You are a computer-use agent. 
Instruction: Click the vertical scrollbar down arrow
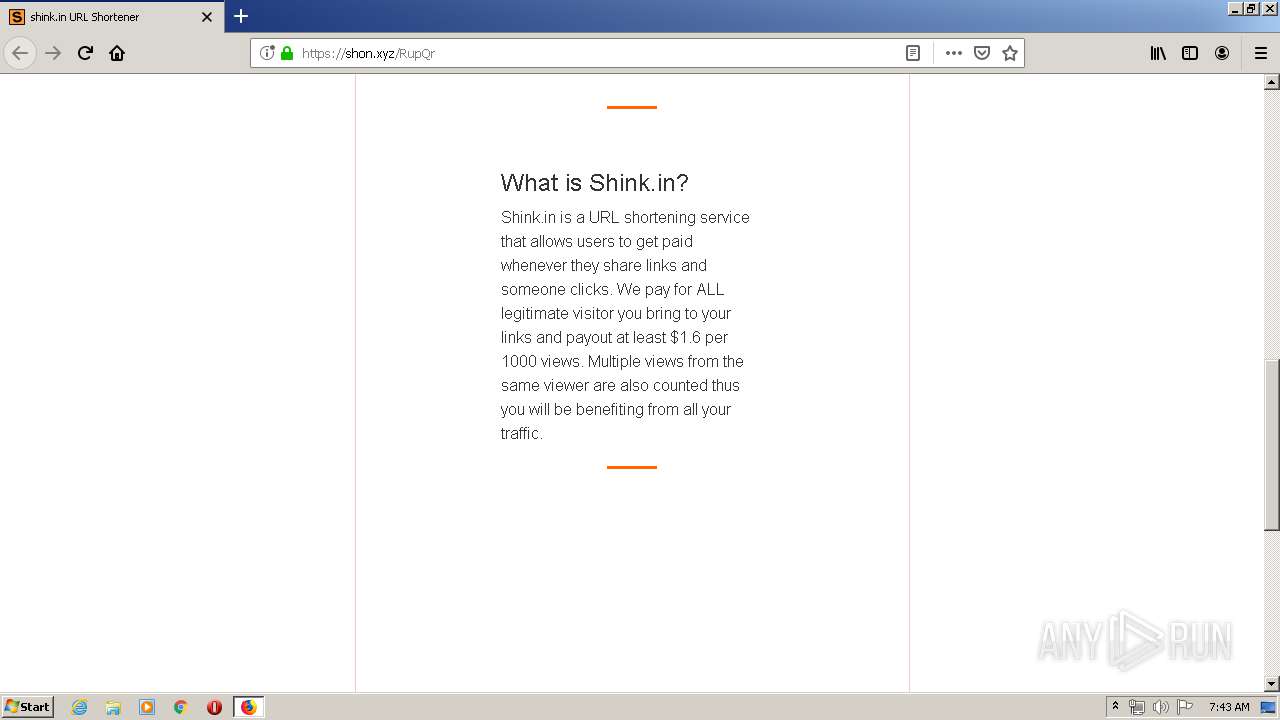coord(1272,684)
